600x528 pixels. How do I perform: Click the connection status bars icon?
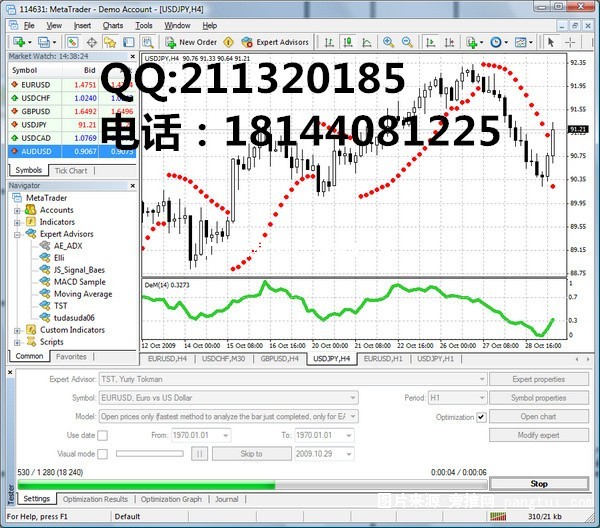498,517
